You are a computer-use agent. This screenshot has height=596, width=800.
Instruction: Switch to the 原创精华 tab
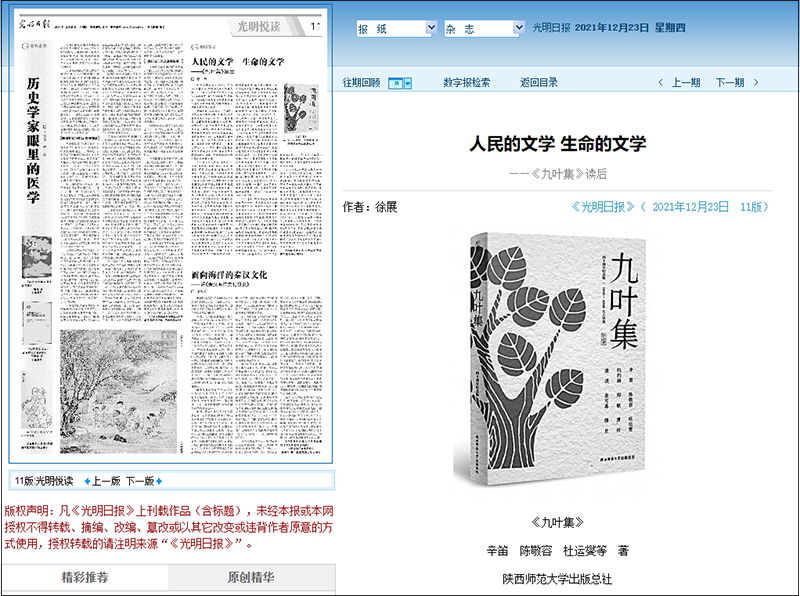pos(251,578)
